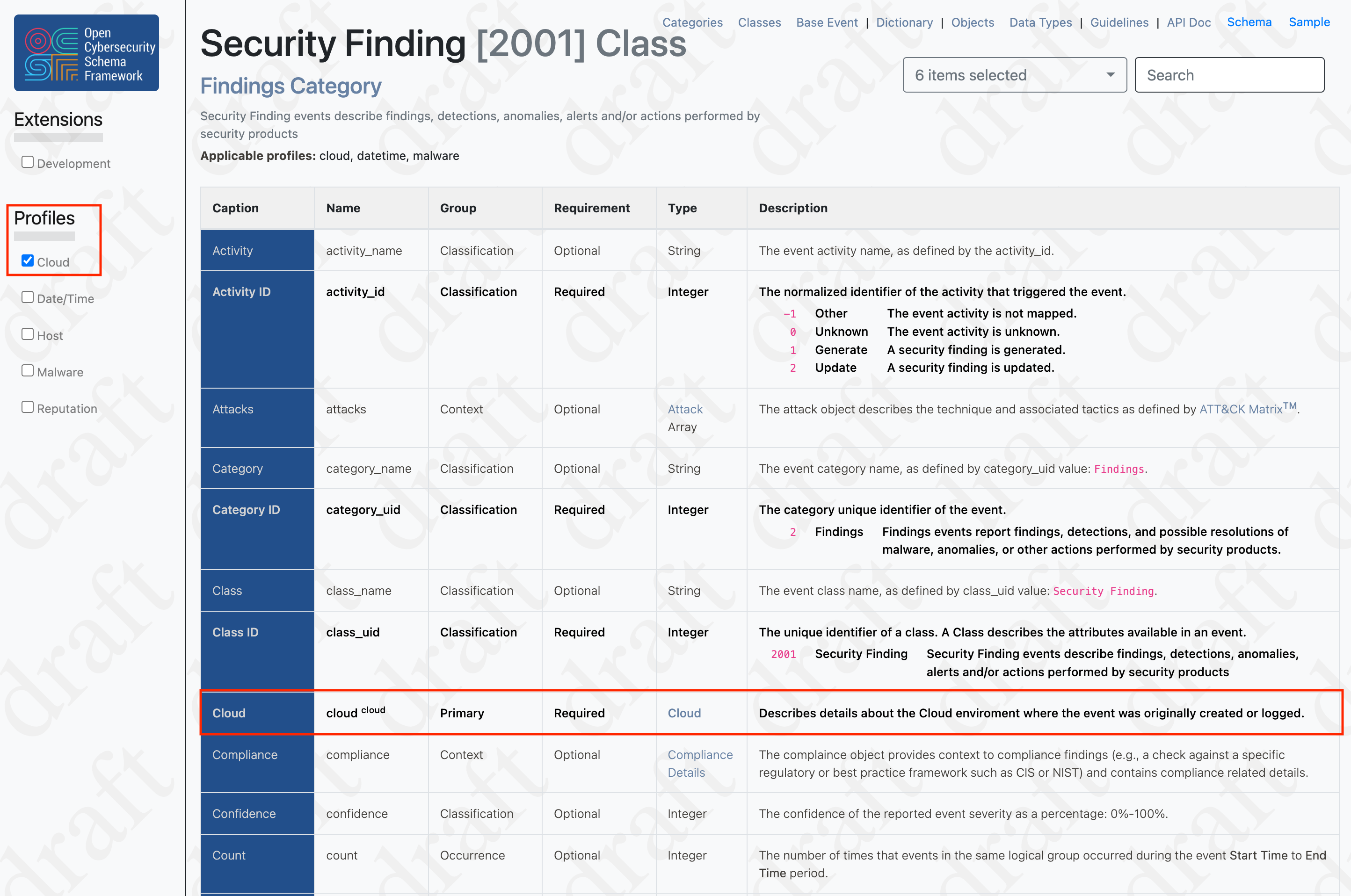
Task: View the Data Types page
Action: coord(1040,22)
